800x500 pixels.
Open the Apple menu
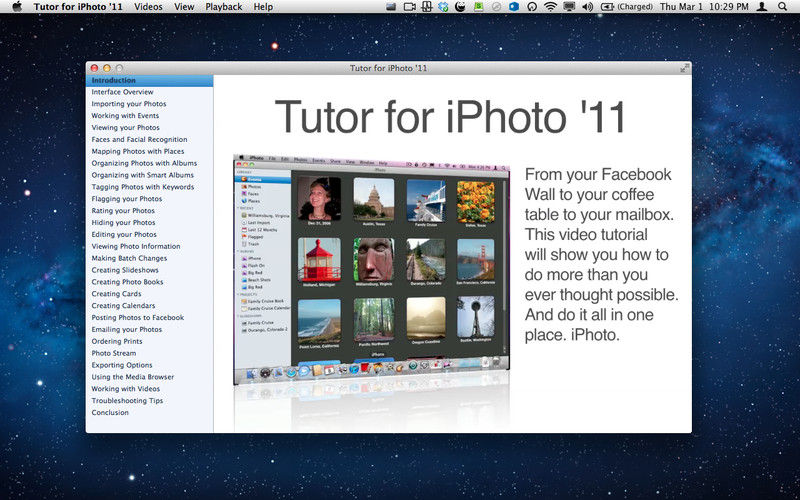(x=16, y=7)
